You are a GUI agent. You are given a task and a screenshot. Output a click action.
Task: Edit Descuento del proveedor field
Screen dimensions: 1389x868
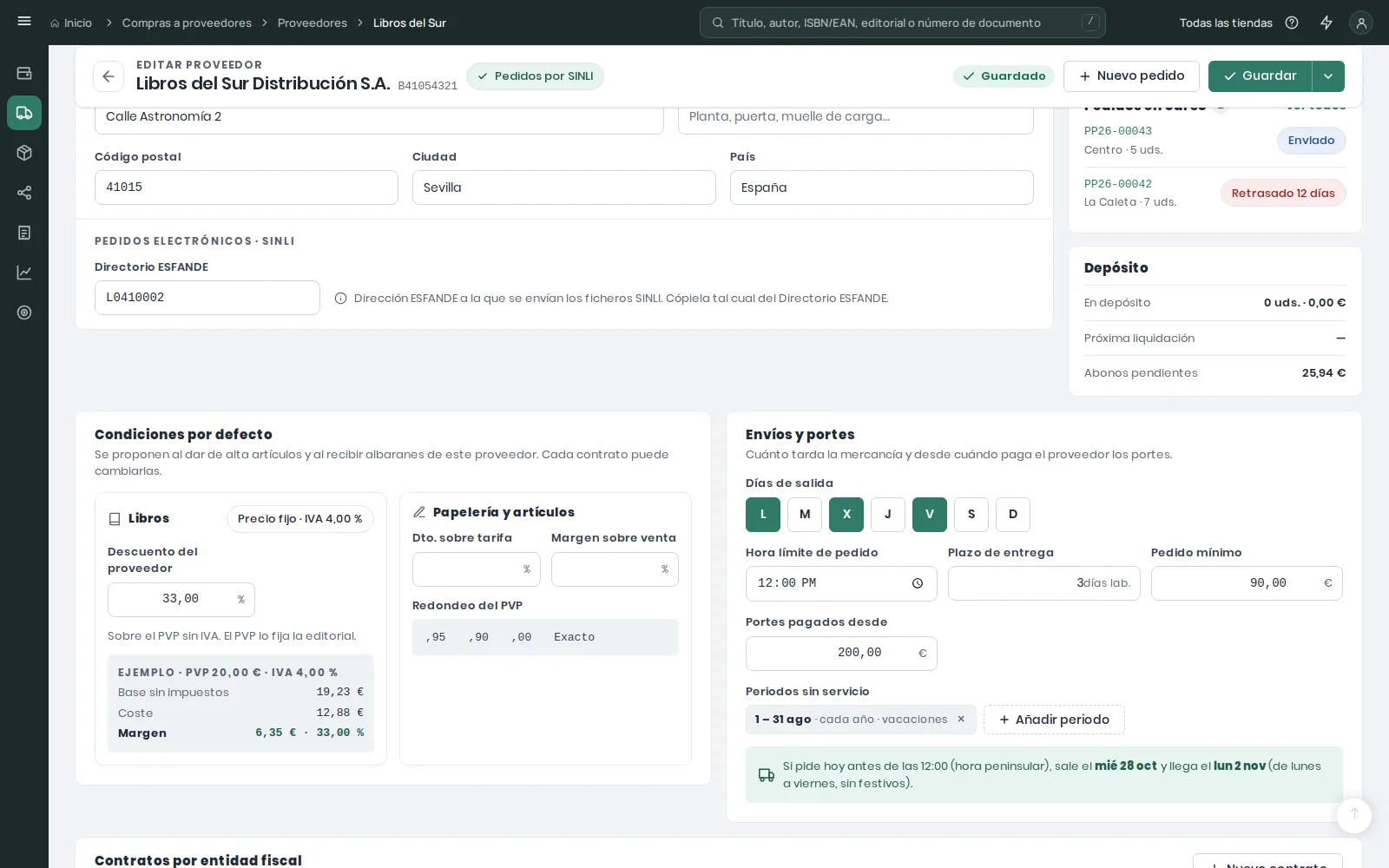point(181,600)
